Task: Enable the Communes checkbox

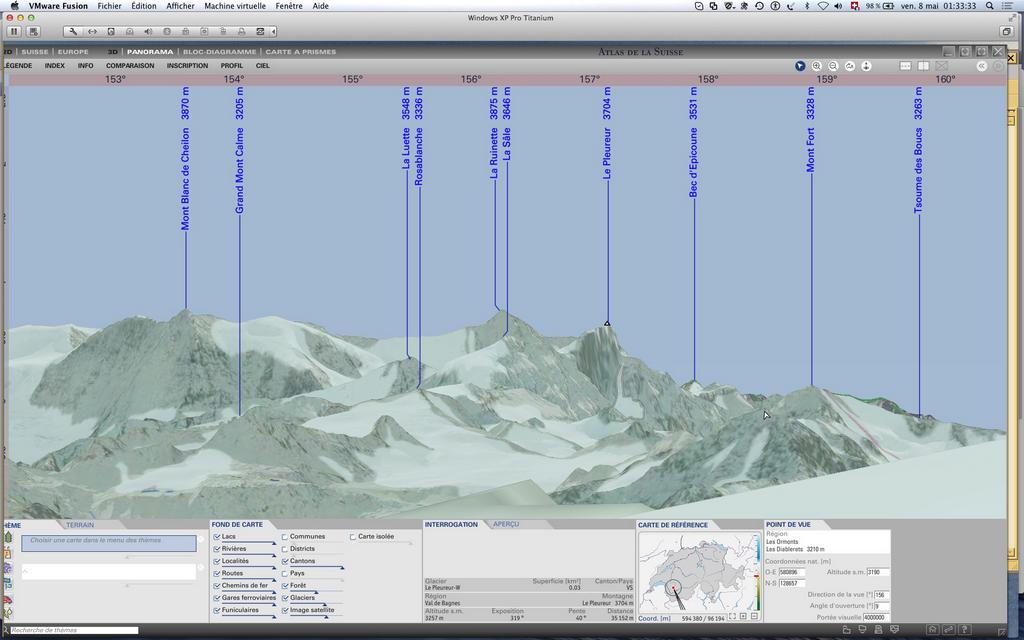Action: click(284, 537)
